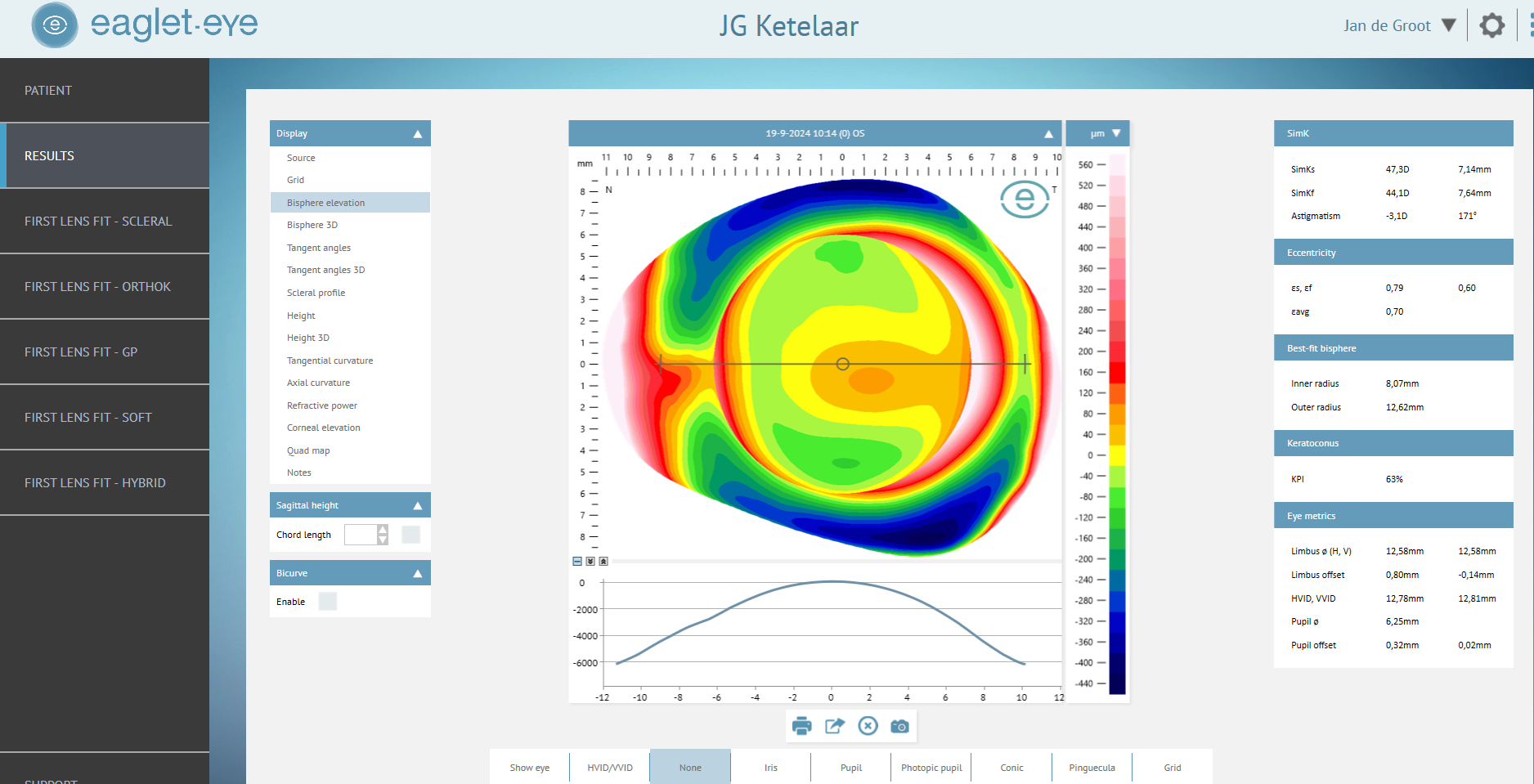Show the Photopic pupil overlay
Screen dimensions: 1534x784
931,767
